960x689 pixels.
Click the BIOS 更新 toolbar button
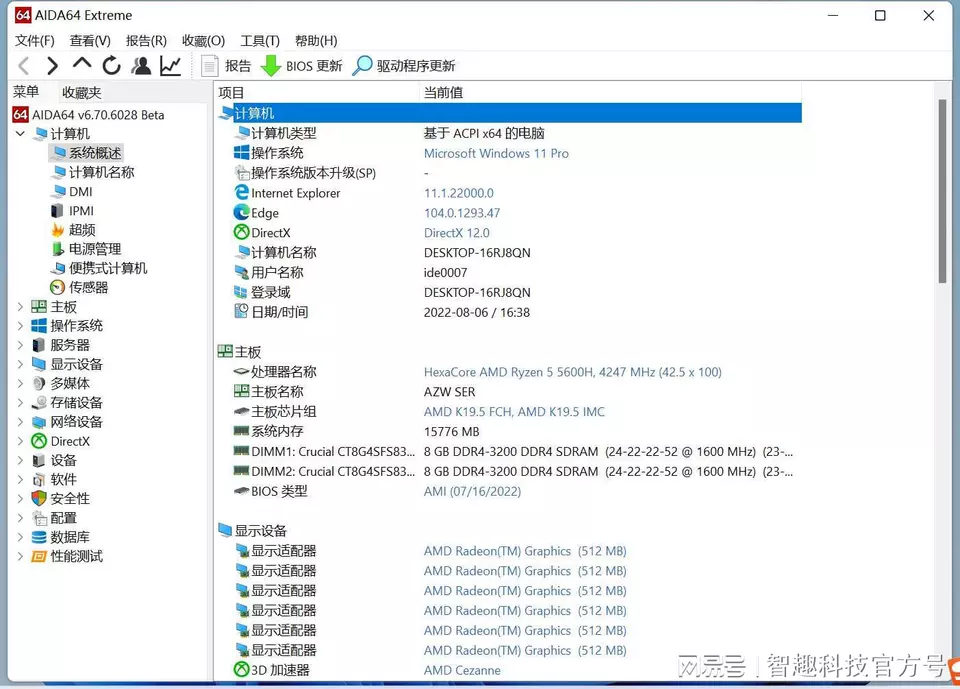pos(301,66)
